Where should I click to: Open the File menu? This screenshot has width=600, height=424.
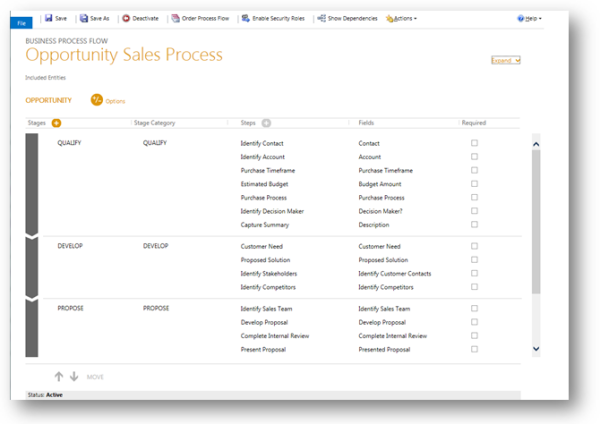[x=21, y=23]
